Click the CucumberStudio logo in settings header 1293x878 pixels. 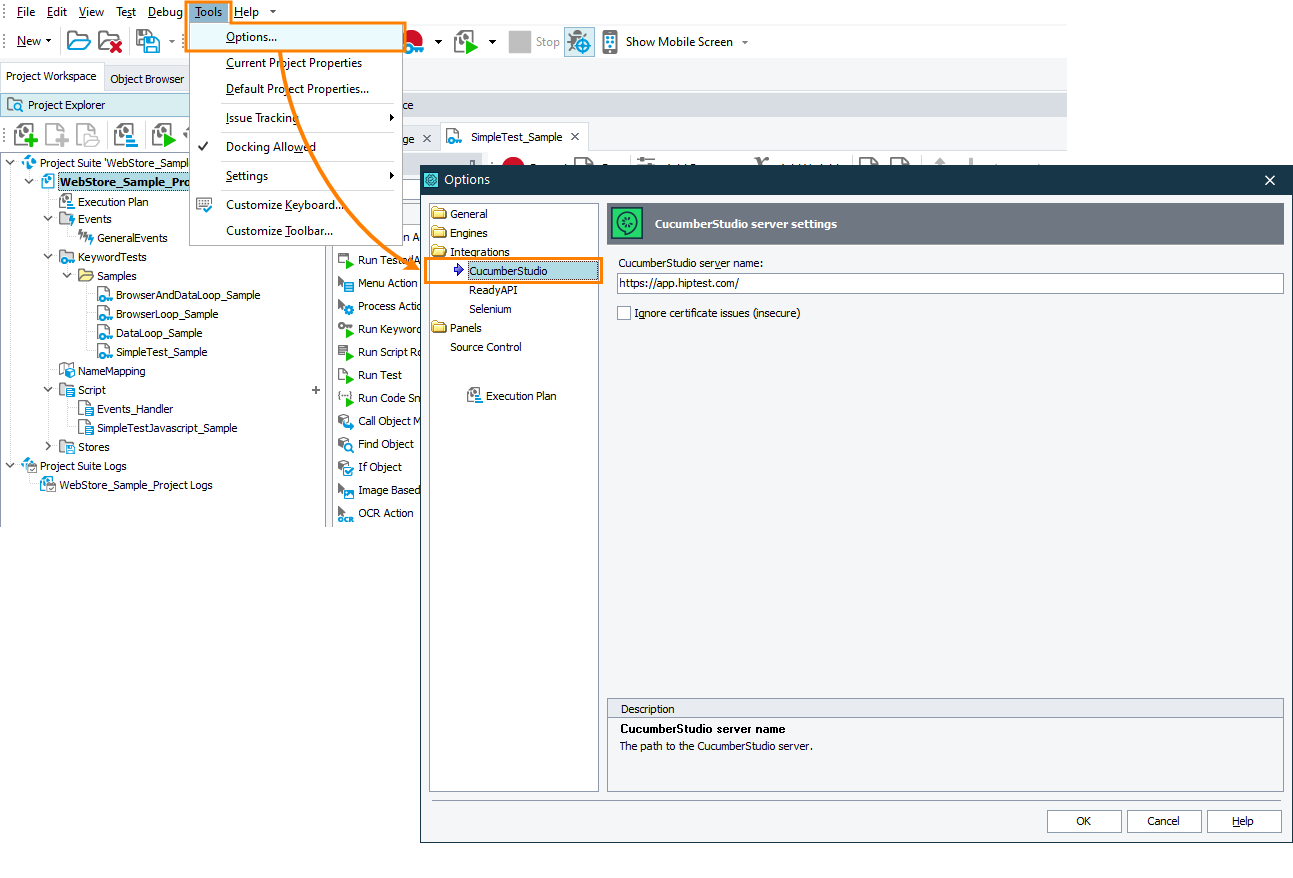click(628, 224)
